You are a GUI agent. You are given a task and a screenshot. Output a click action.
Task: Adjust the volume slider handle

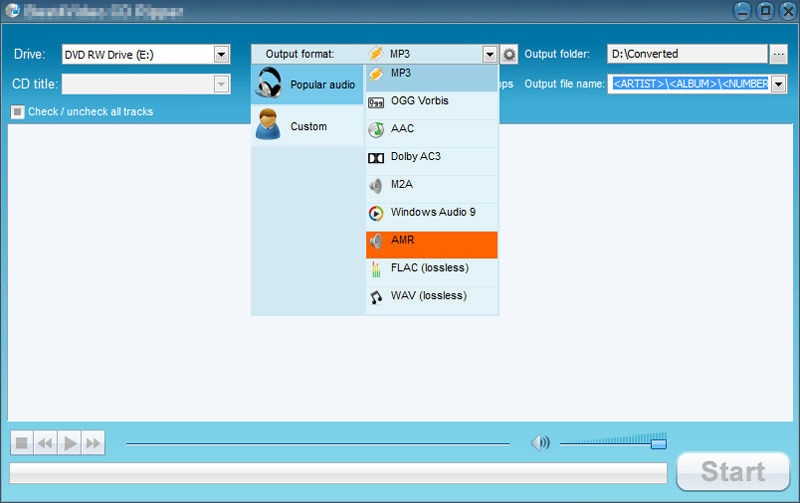click(x=658, y=442)
